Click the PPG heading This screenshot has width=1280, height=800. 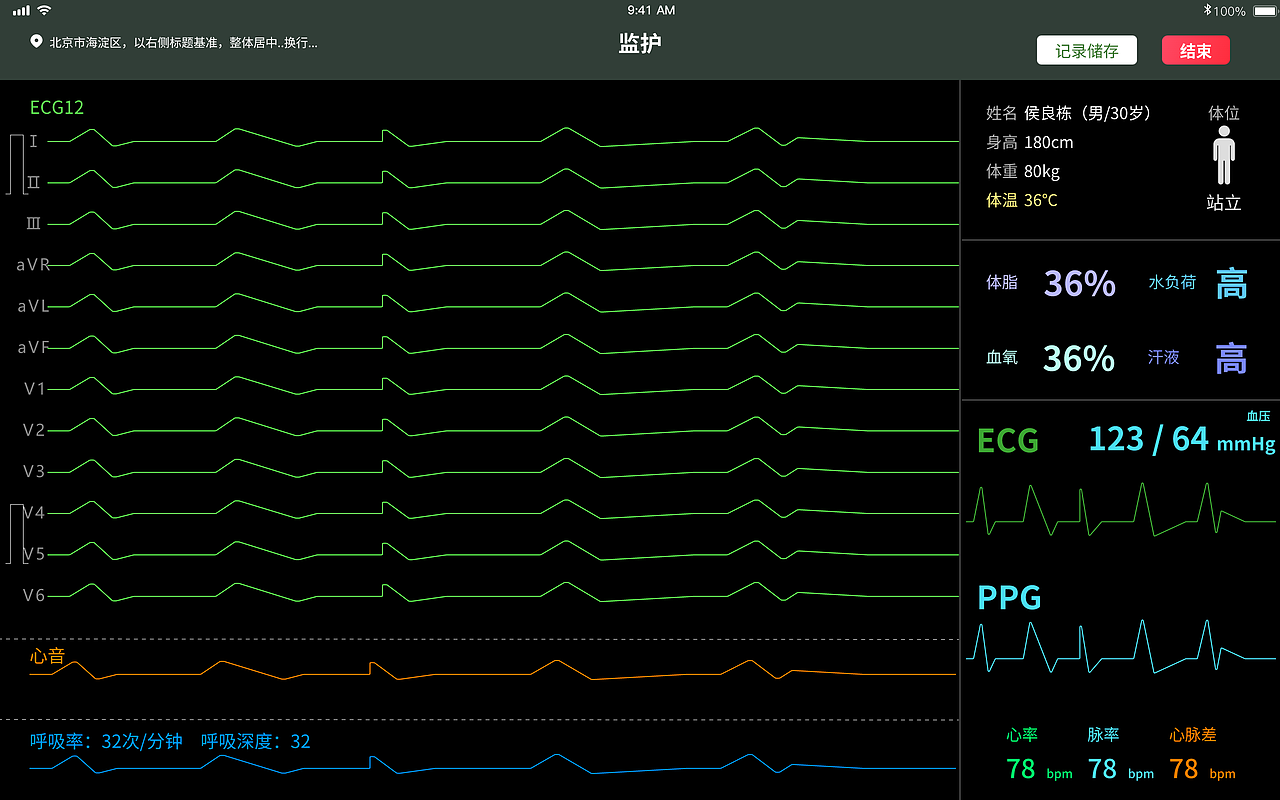coord(1009,598)
